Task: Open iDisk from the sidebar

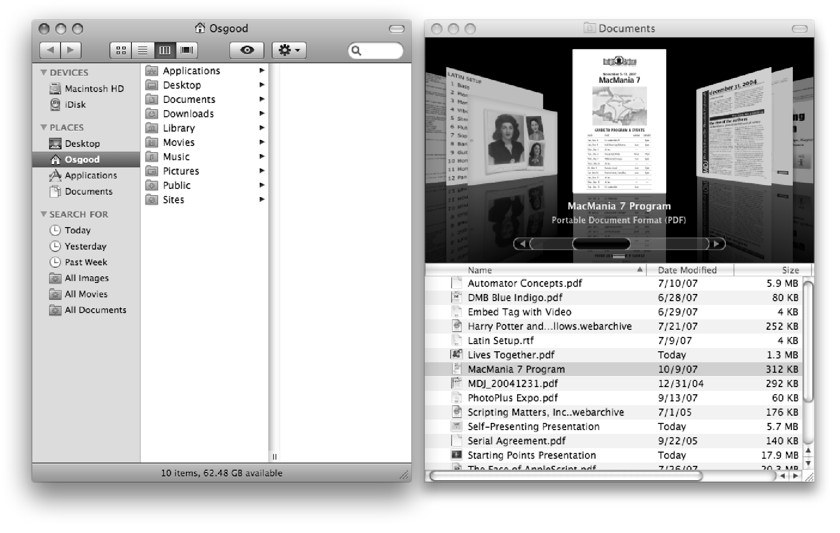Action: point(78,104)
